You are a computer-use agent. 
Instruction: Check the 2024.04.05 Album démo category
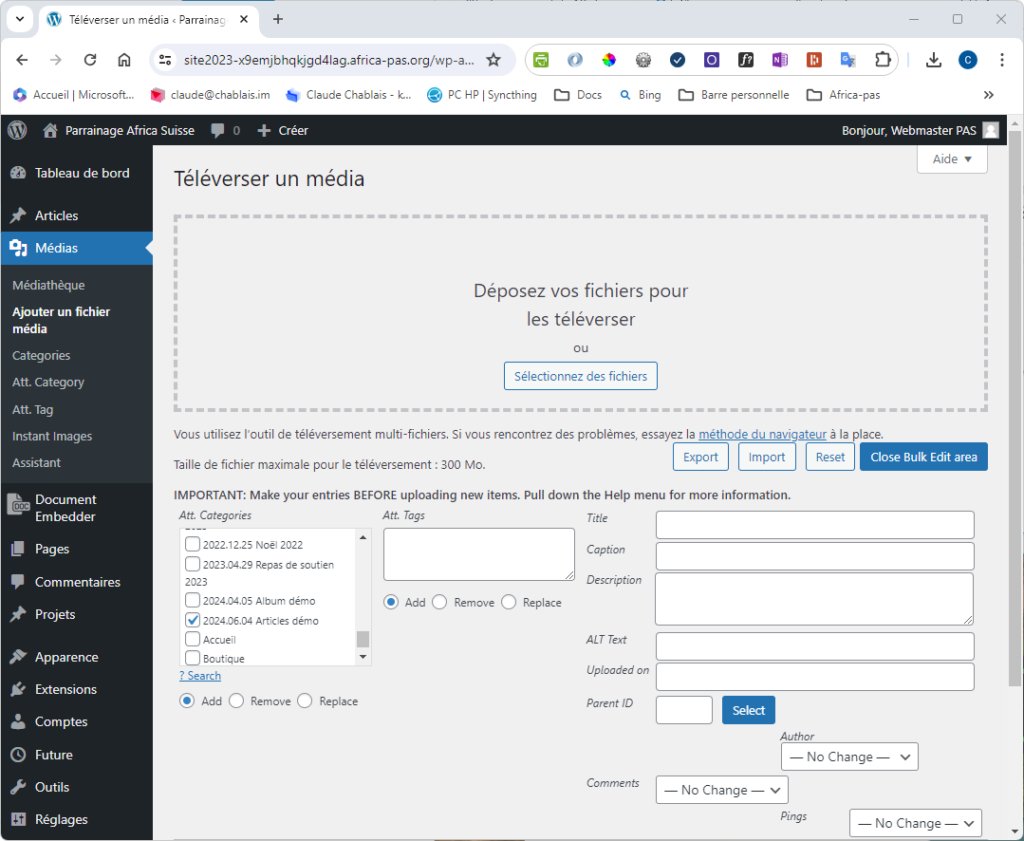pyautogui.click(x=193, y=601)
